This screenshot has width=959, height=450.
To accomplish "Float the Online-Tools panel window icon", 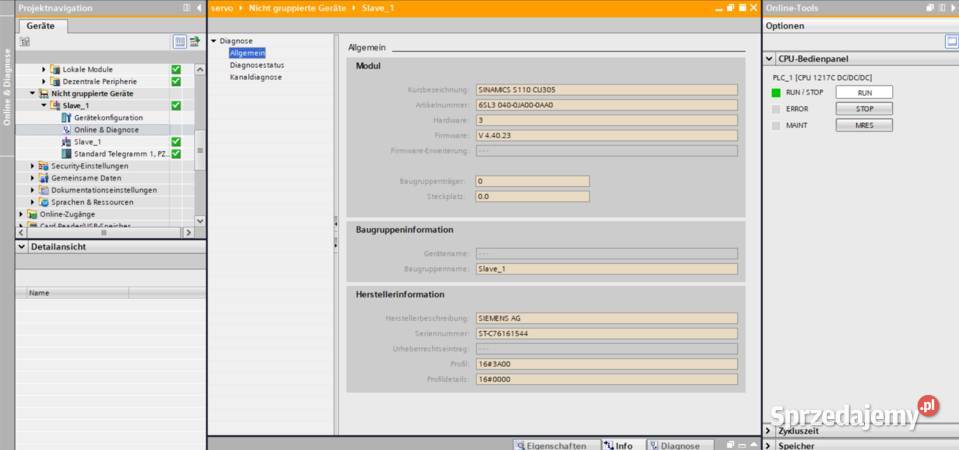I will pyautogui.click(x=931, y=7).
